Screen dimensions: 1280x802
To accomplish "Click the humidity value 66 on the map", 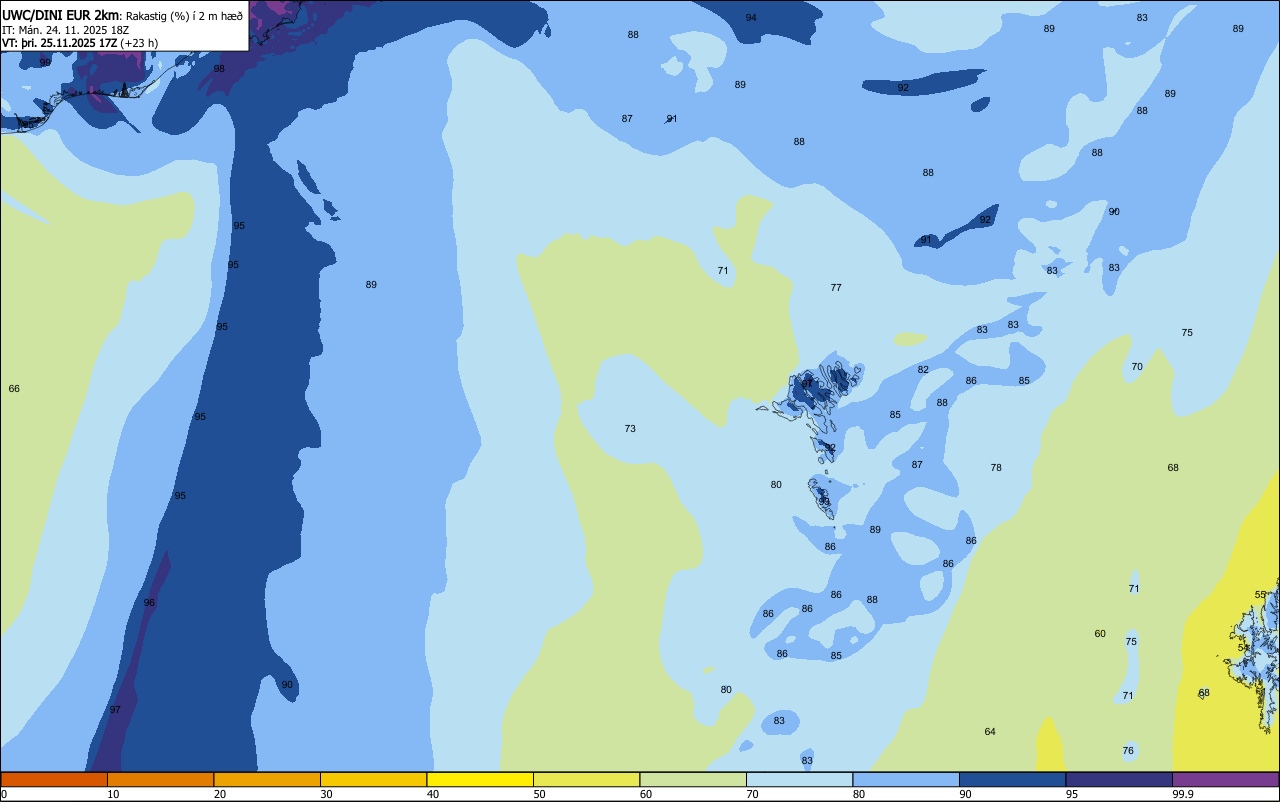I will pos(14,388).
